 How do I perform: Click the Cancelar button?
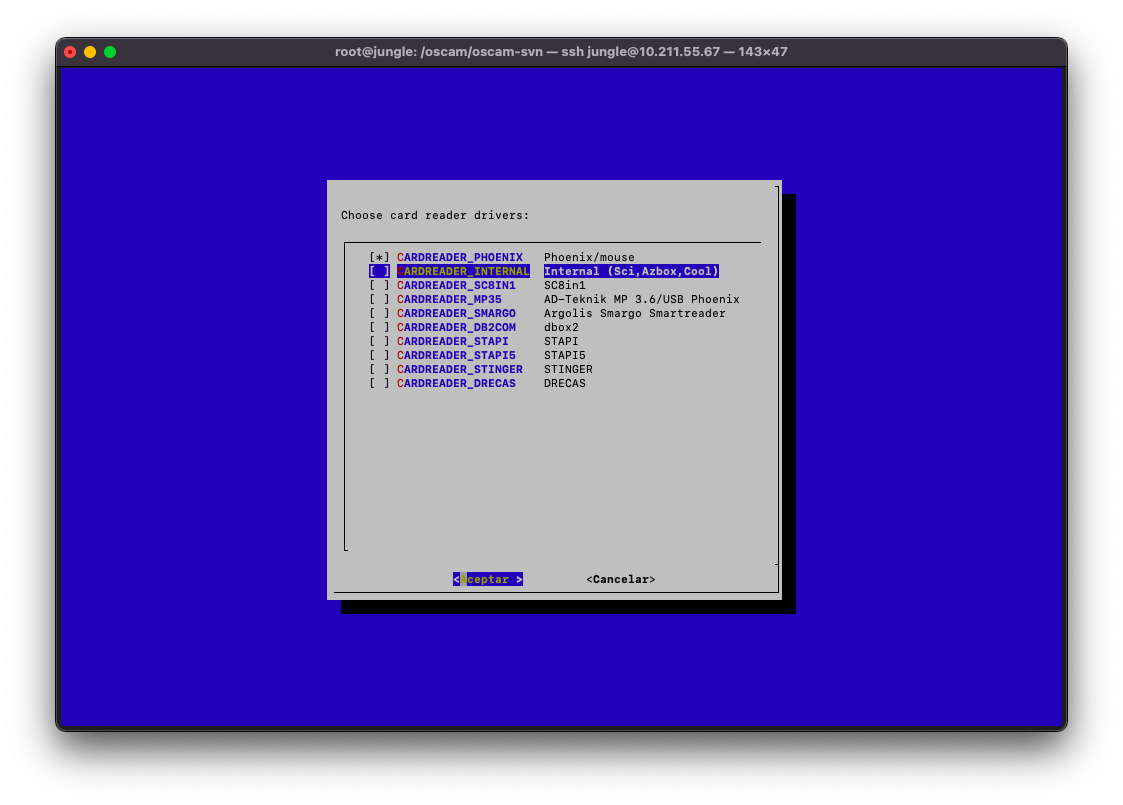click(620, 580)
